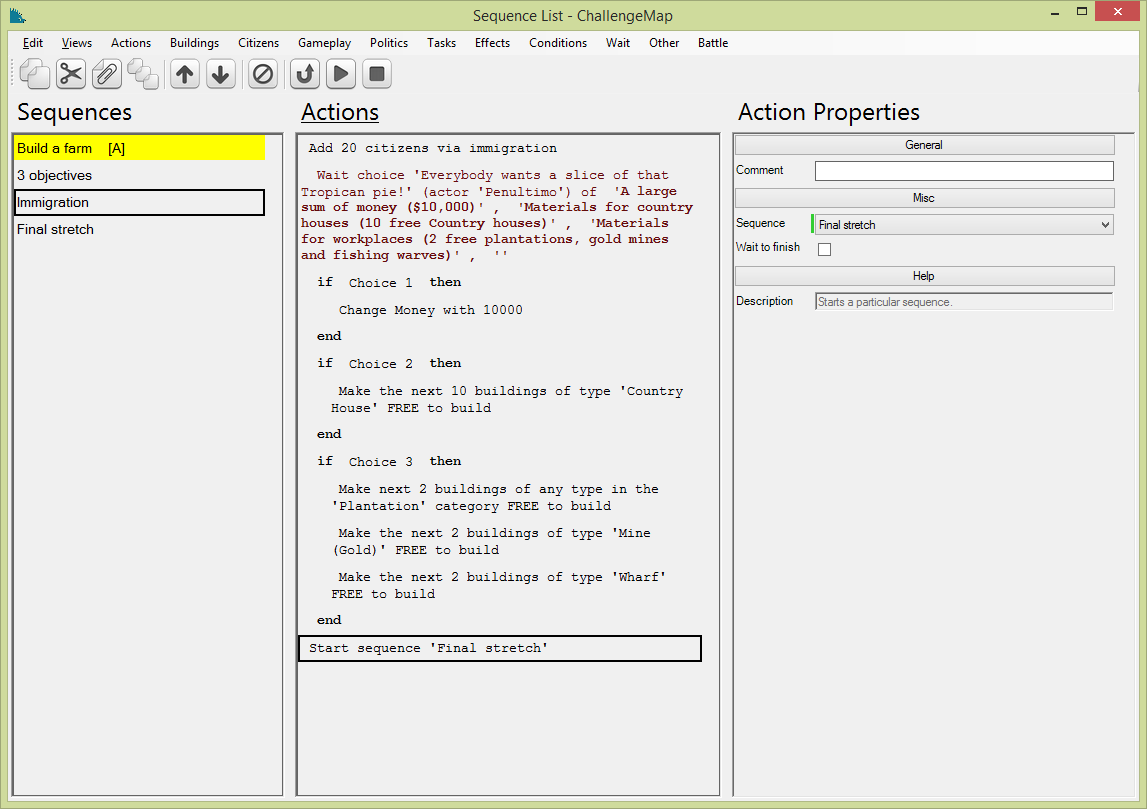This screenshot has width=1147, height=809.
Task: Click the Comment input field
Action: 964,170
